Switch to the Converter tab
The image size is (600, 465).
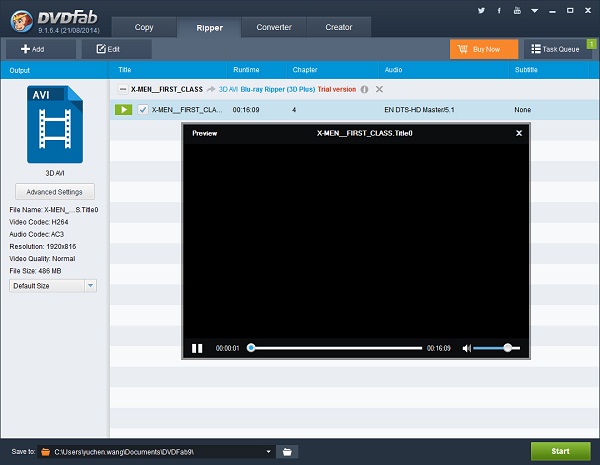pos(274,27)
